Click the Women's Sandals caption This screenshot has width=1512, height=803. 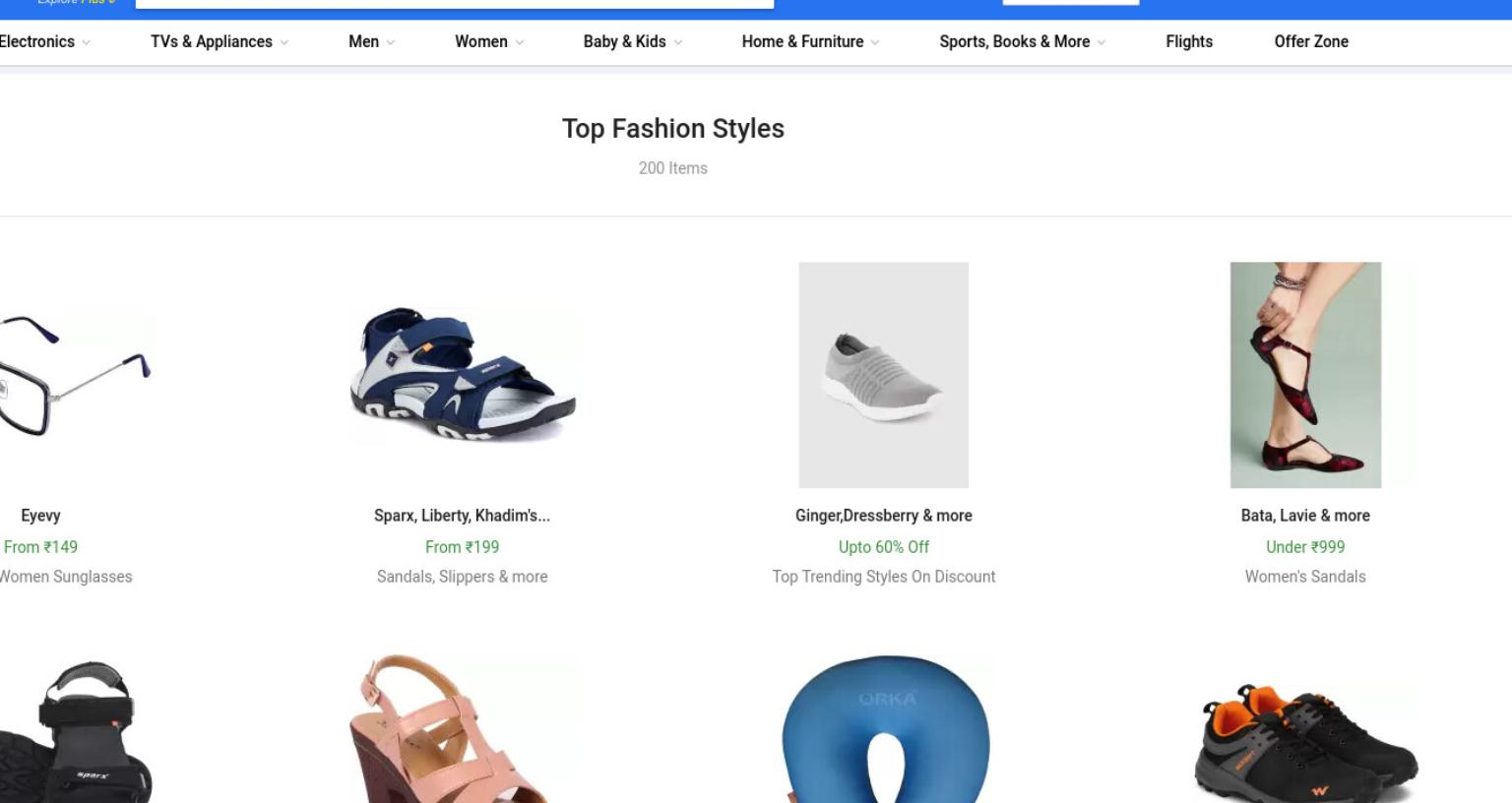pyautogui.click(x=1305, y=577)
